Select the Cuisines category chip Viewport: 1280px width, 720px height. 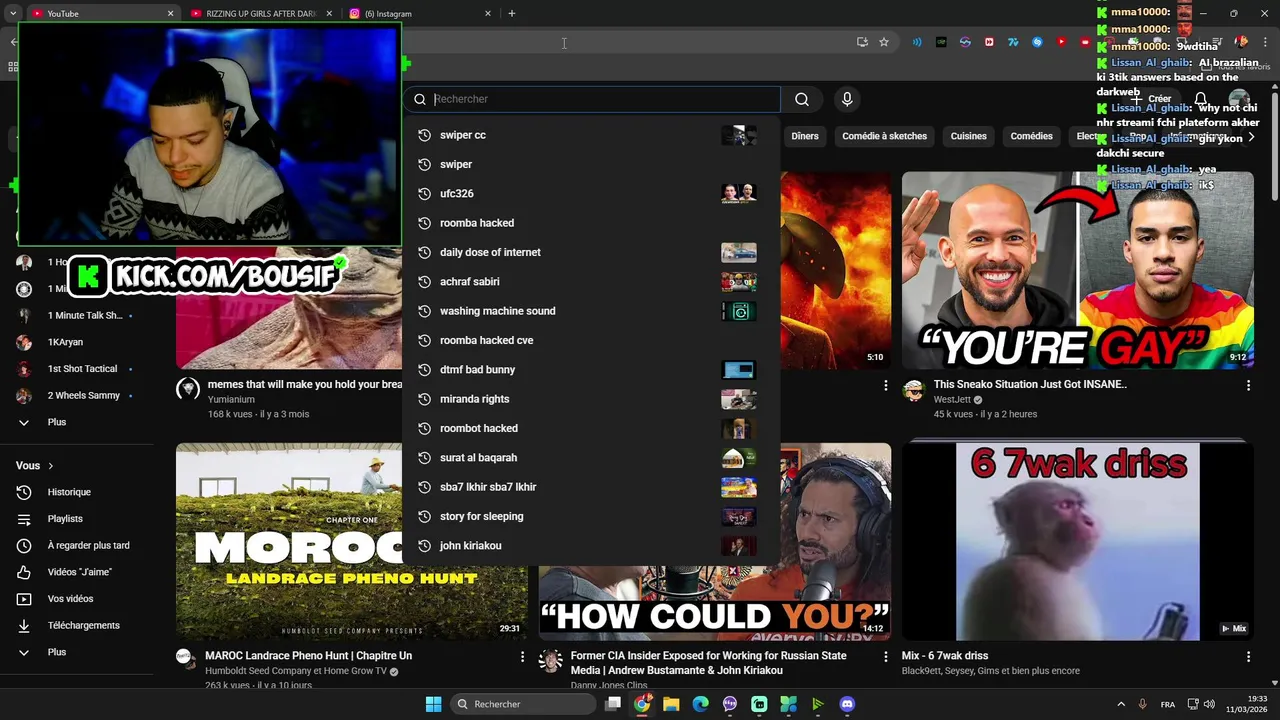[x=968, y=136]
